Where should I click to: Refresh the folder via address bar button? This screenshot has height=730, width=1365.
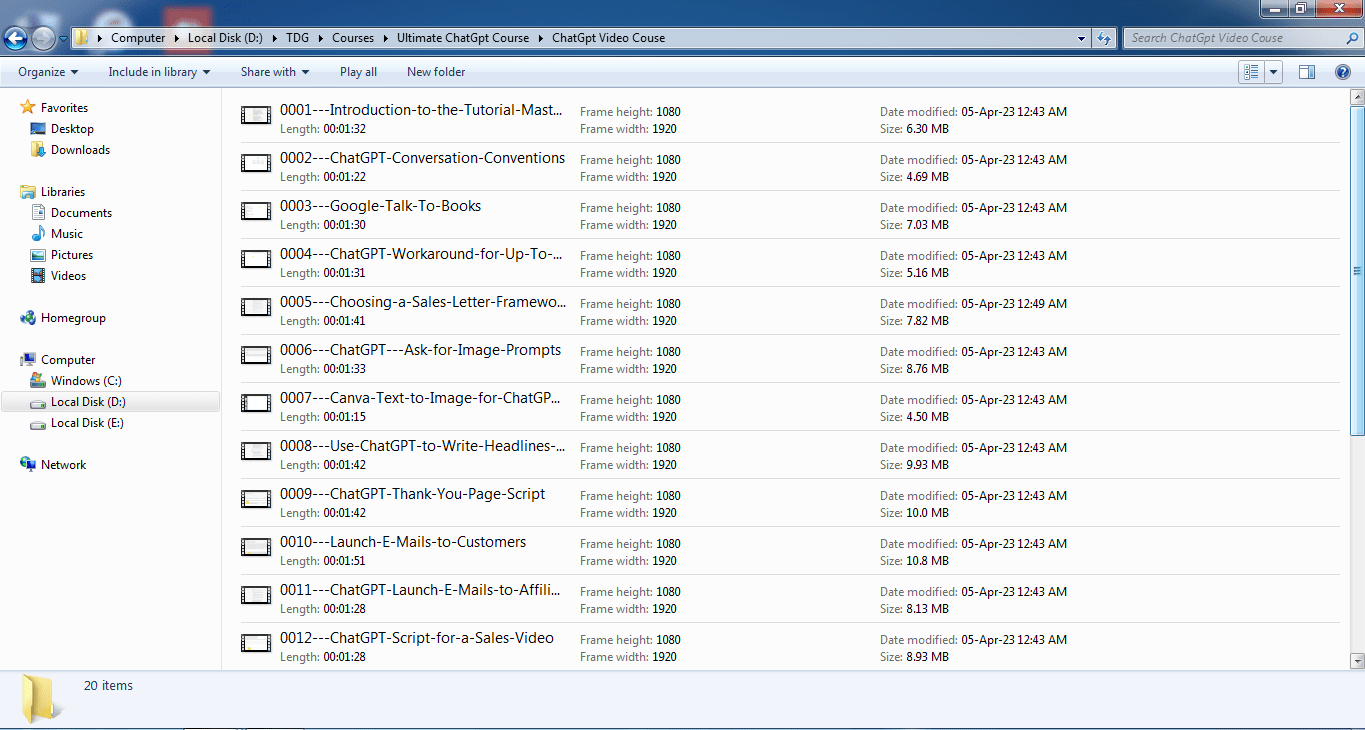click(x=1104, y=38)
